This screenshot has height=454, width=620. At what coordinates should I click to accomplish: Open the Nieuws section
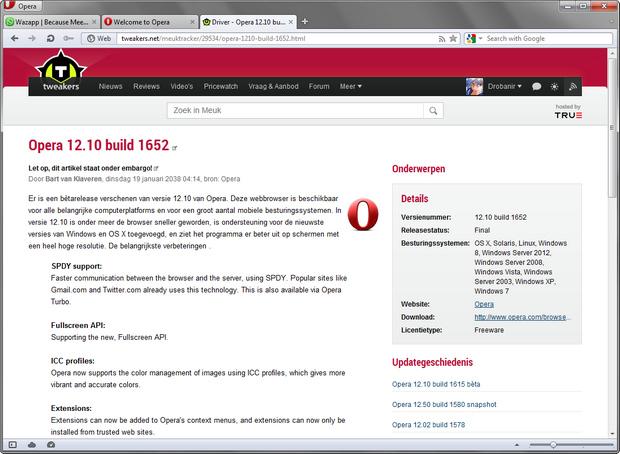tap(110, 86)
